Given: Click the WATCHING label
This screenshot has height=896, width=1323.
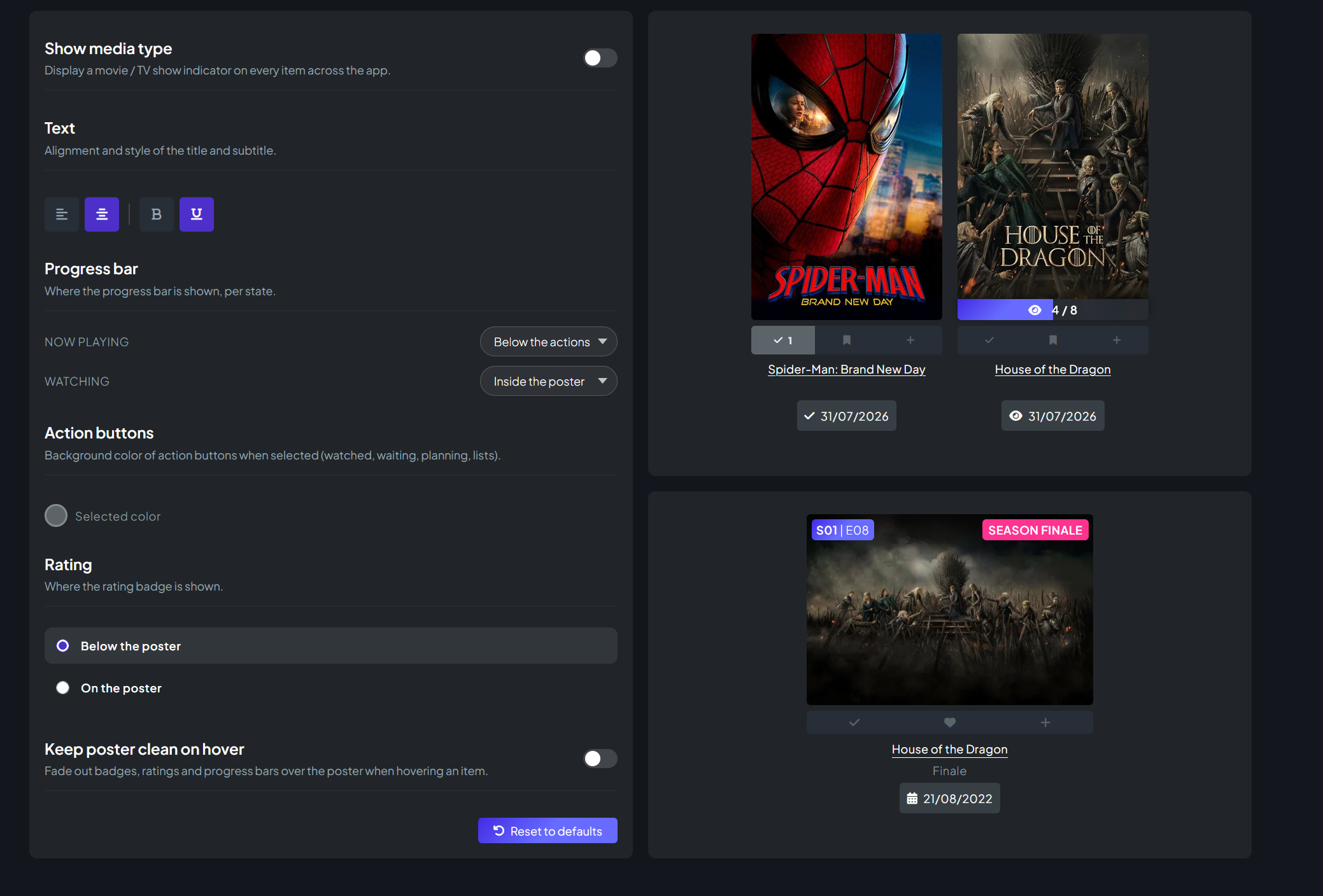Looking at the screenshot, I should 77,381.
